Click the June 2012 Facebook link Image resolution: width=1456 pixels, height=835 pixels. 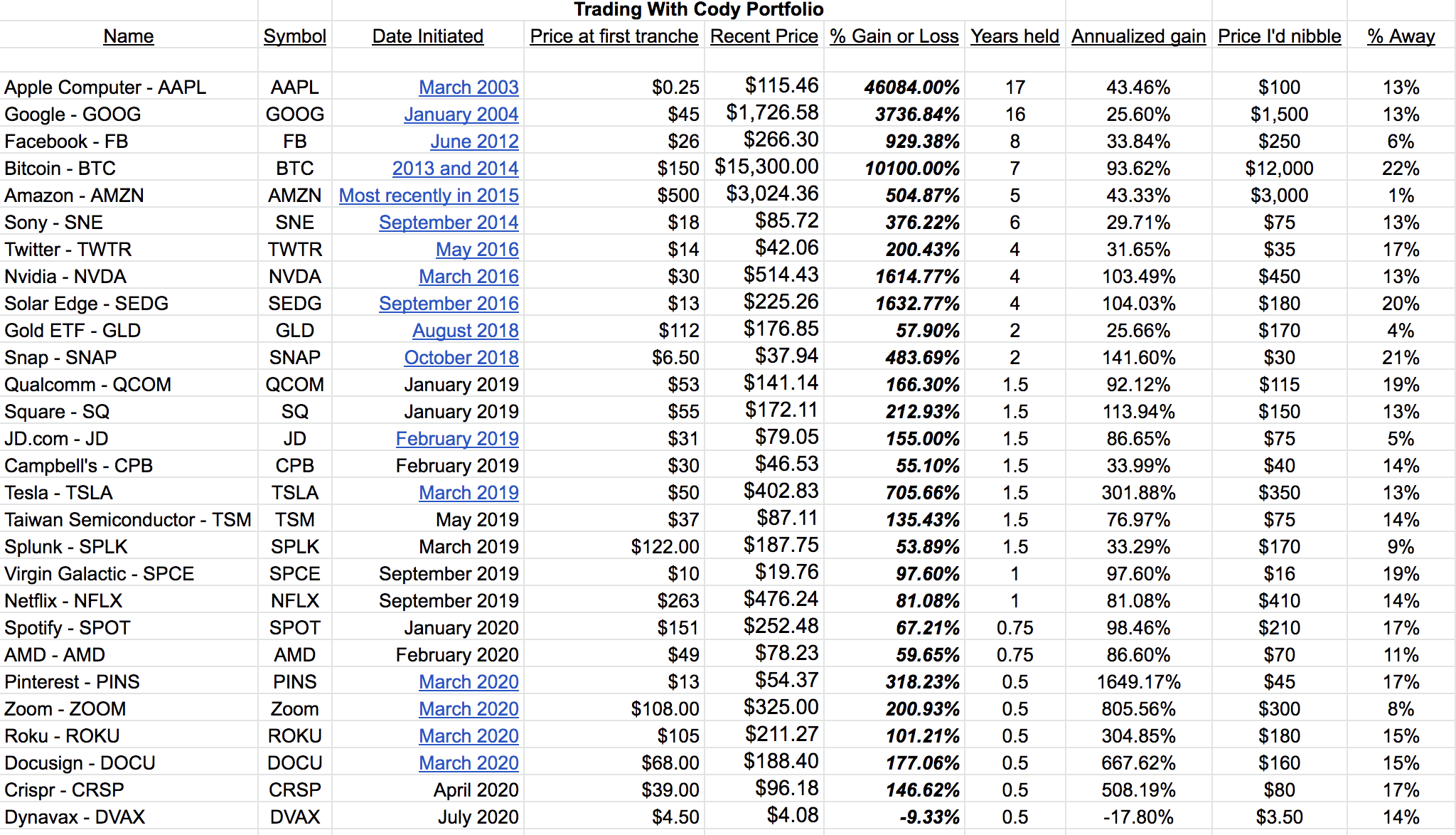[474, 142]
